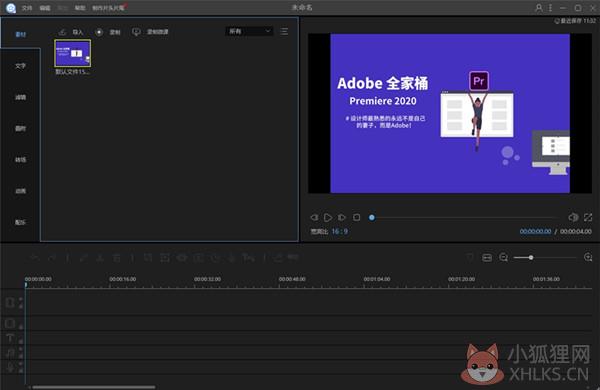Click the text track T icon
600x390 pixels.
click(10, 338)
